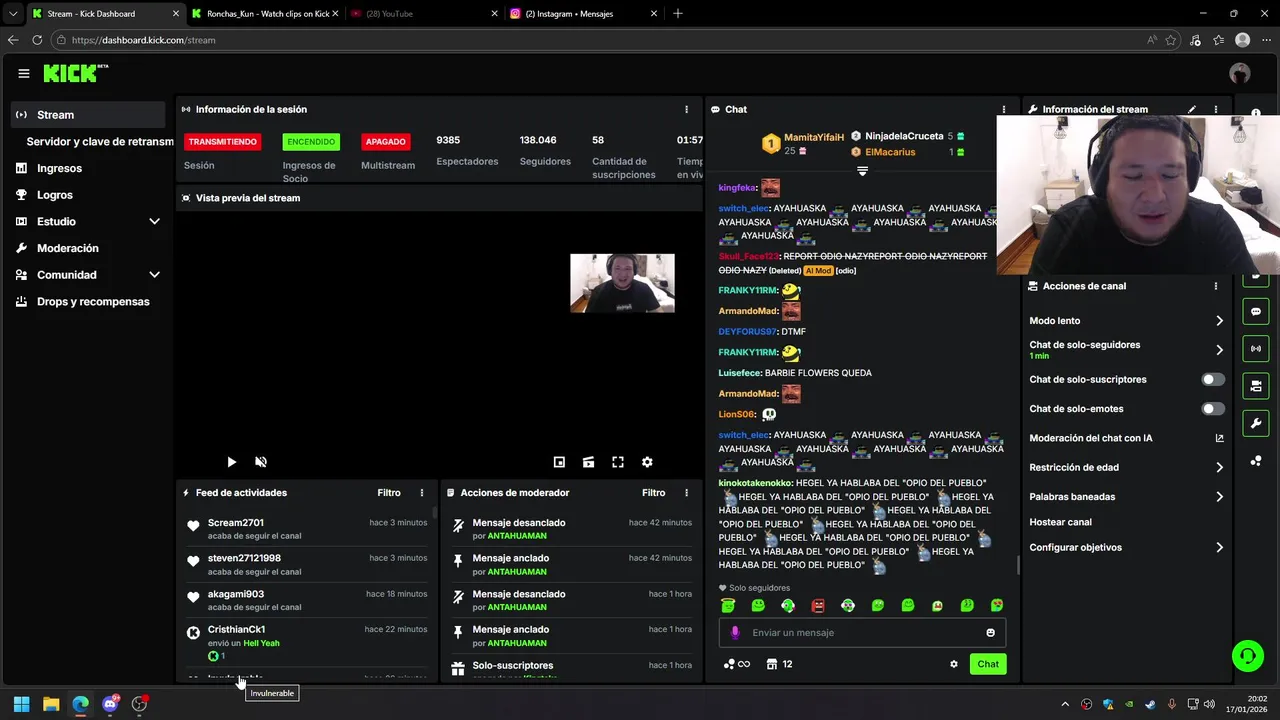The image size is (1280, 720).
Task: Click the purple microphone icon in the chat input
Action: pos(735,633)
